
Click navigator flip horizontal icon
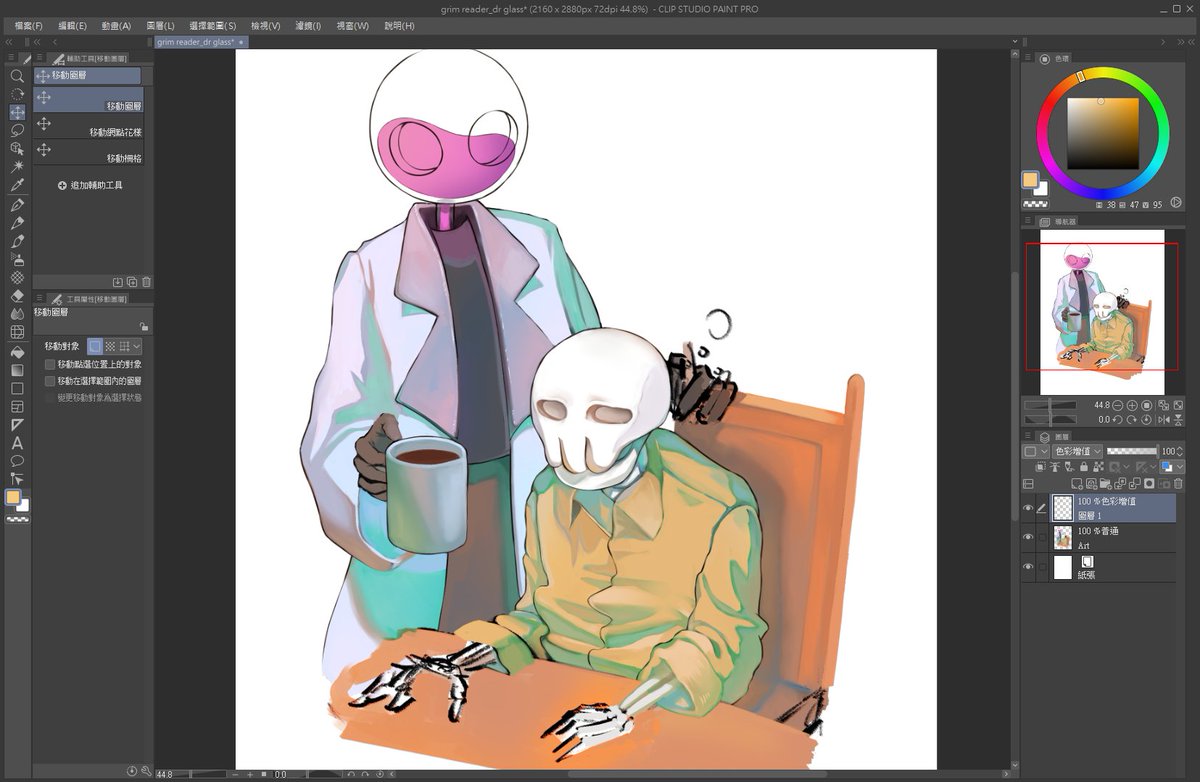(1163, 420)
